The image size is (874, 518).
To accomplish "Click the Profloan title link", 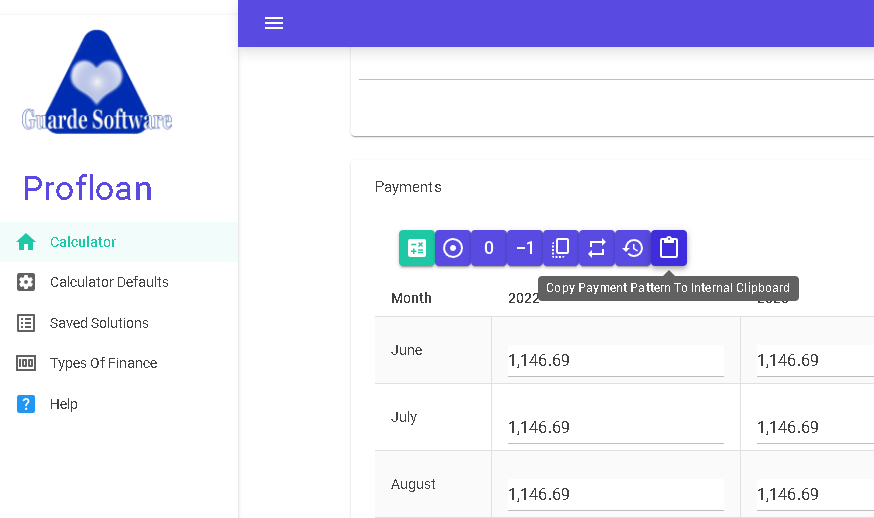I will (88, 188).
